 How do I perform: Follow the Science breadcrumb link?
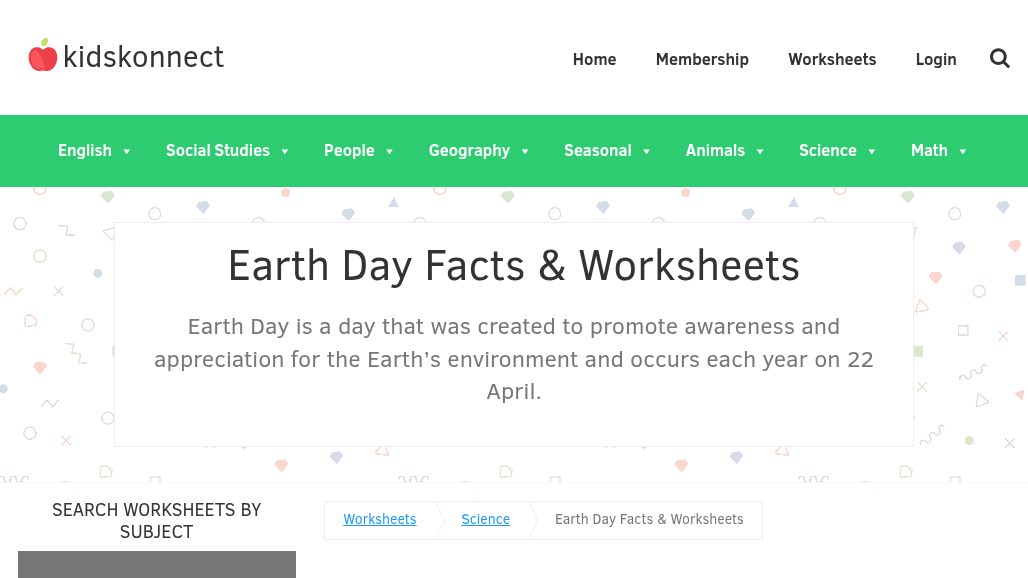(x=485, y=519)
